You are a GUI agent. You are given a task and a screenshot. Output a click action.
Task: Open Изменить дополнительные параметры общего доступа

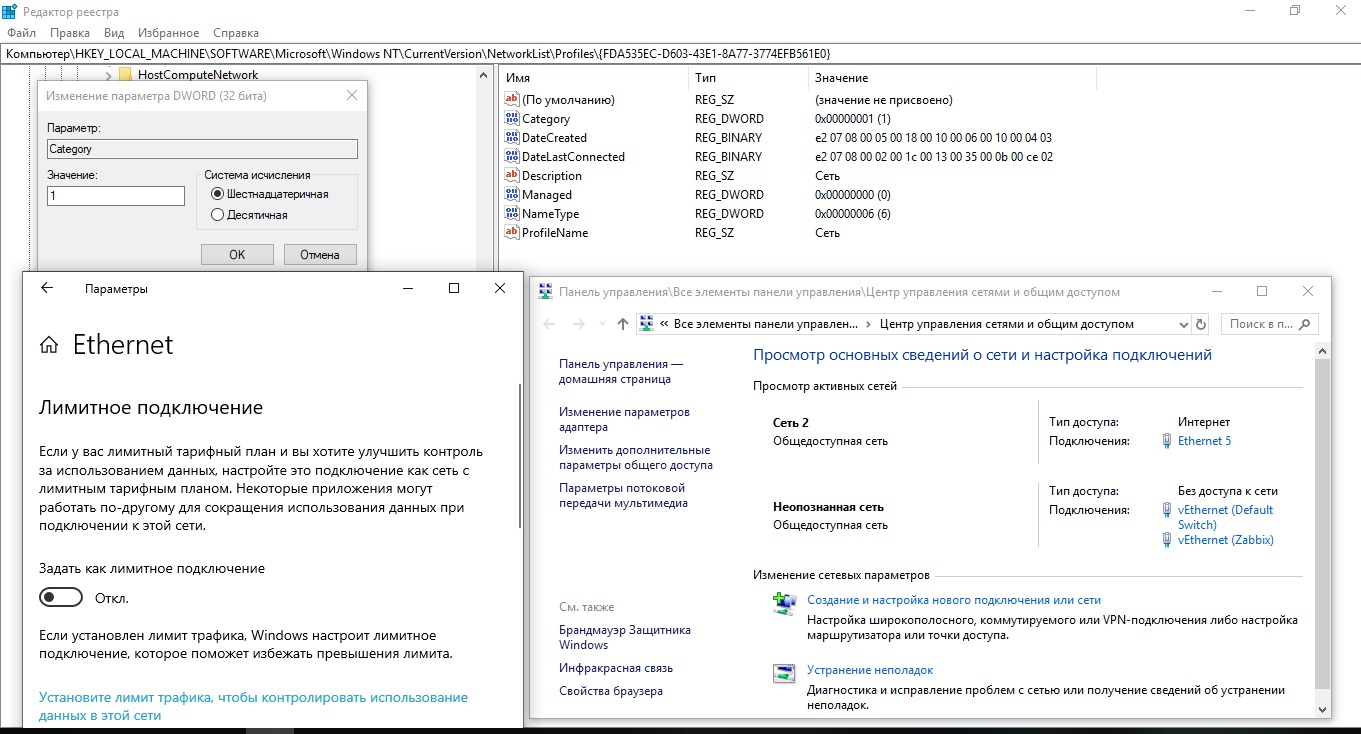pyautogui.click(x=634, y=458)
